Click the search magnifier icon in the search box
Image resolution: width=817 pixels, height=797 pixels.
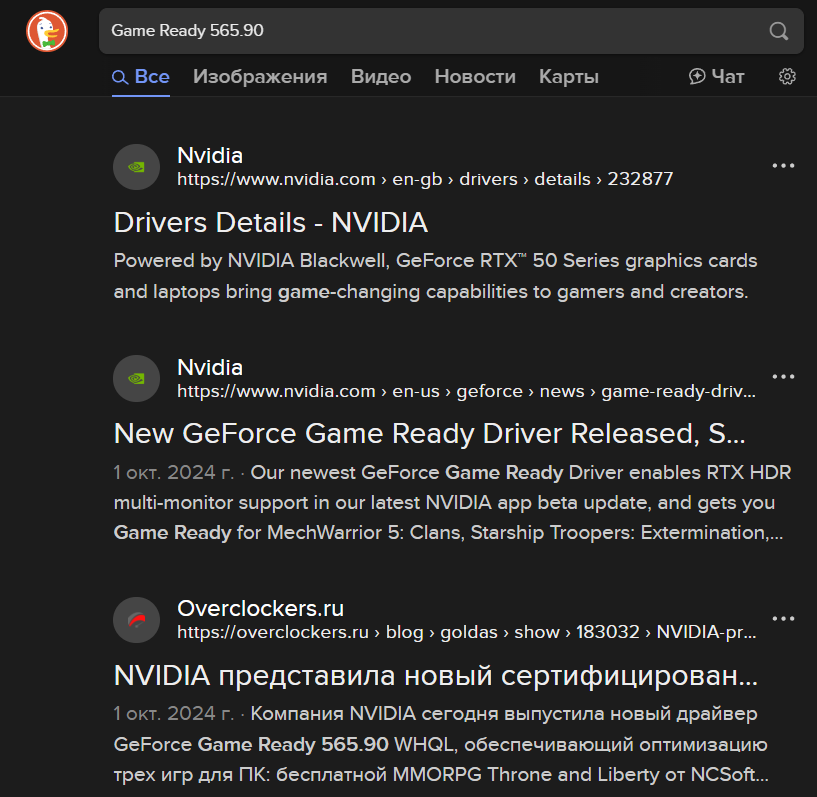778,31
